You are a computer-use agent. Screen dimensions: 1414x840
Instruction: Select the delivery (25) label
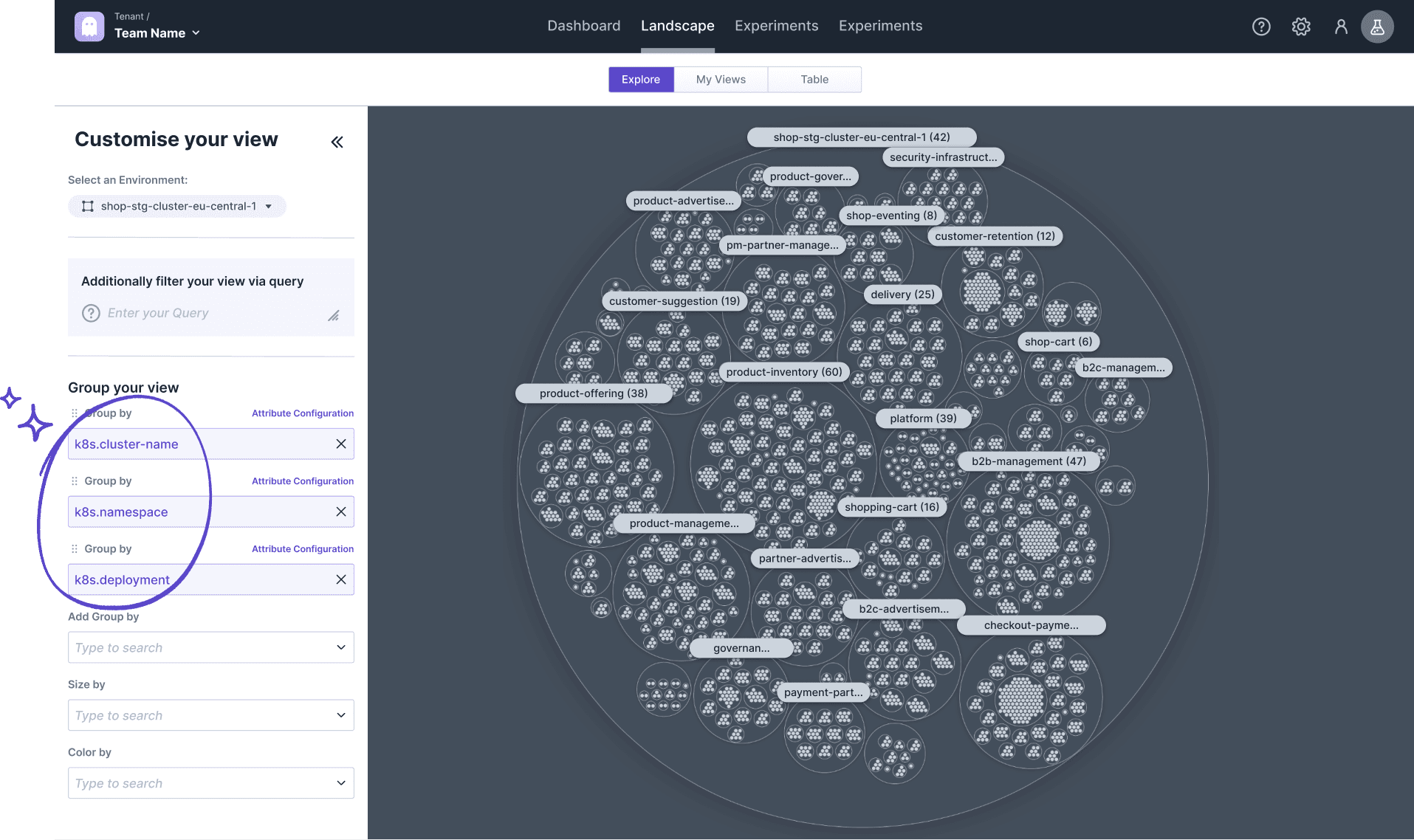click(x=902, y=295)
